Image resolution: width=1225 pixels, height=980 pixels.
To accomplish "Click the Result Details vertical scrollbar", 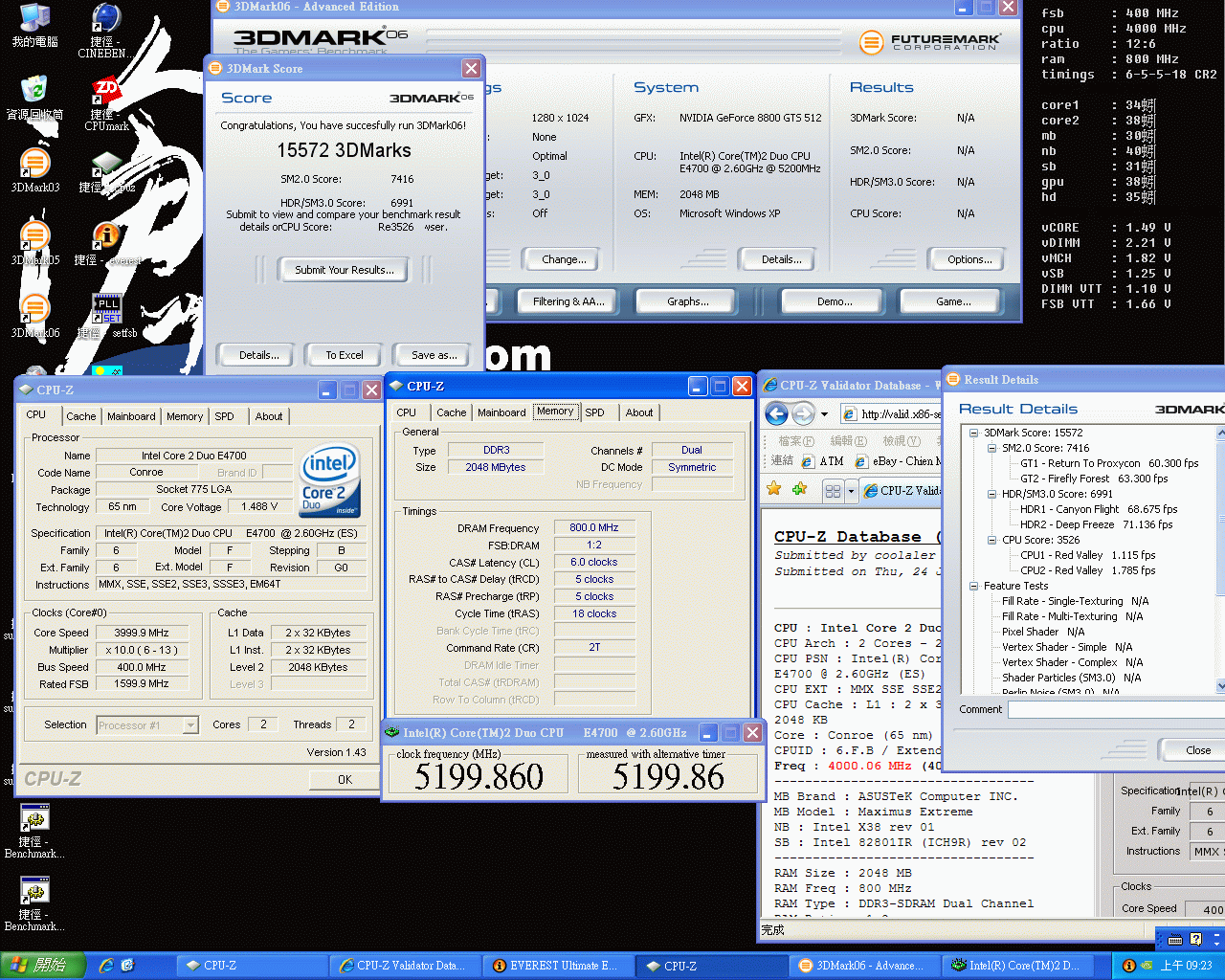I will coord(1220,560).
